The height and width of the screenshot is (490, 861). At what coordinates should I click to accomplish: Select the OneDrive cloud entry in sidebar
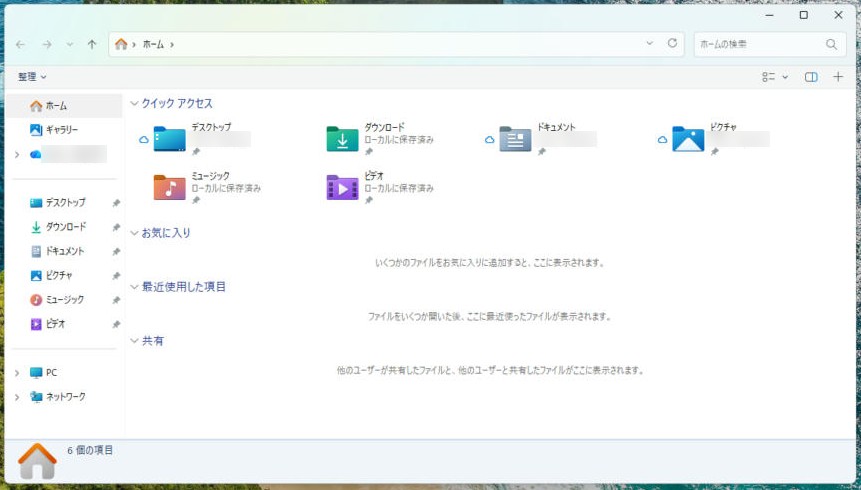(x=68, y=154)
